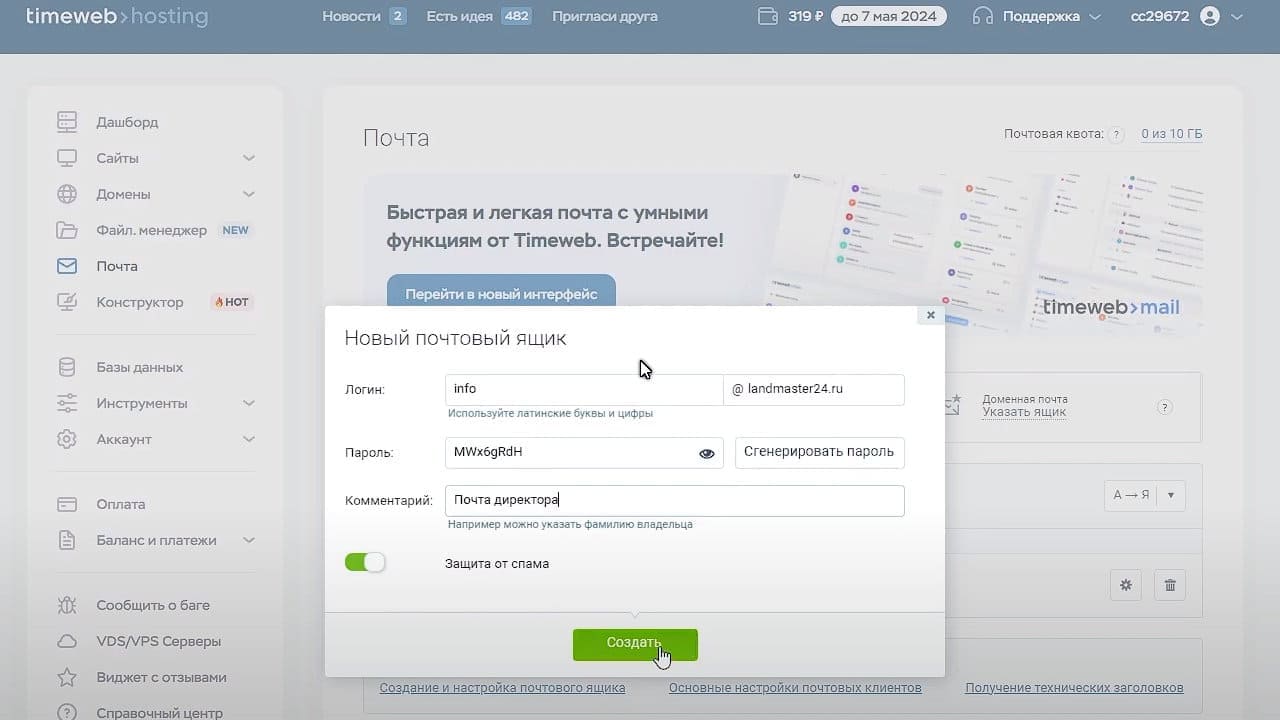Click the Почта envelope icon in sidebar
Screen dimensions: 1280x720
click(67, 266)
